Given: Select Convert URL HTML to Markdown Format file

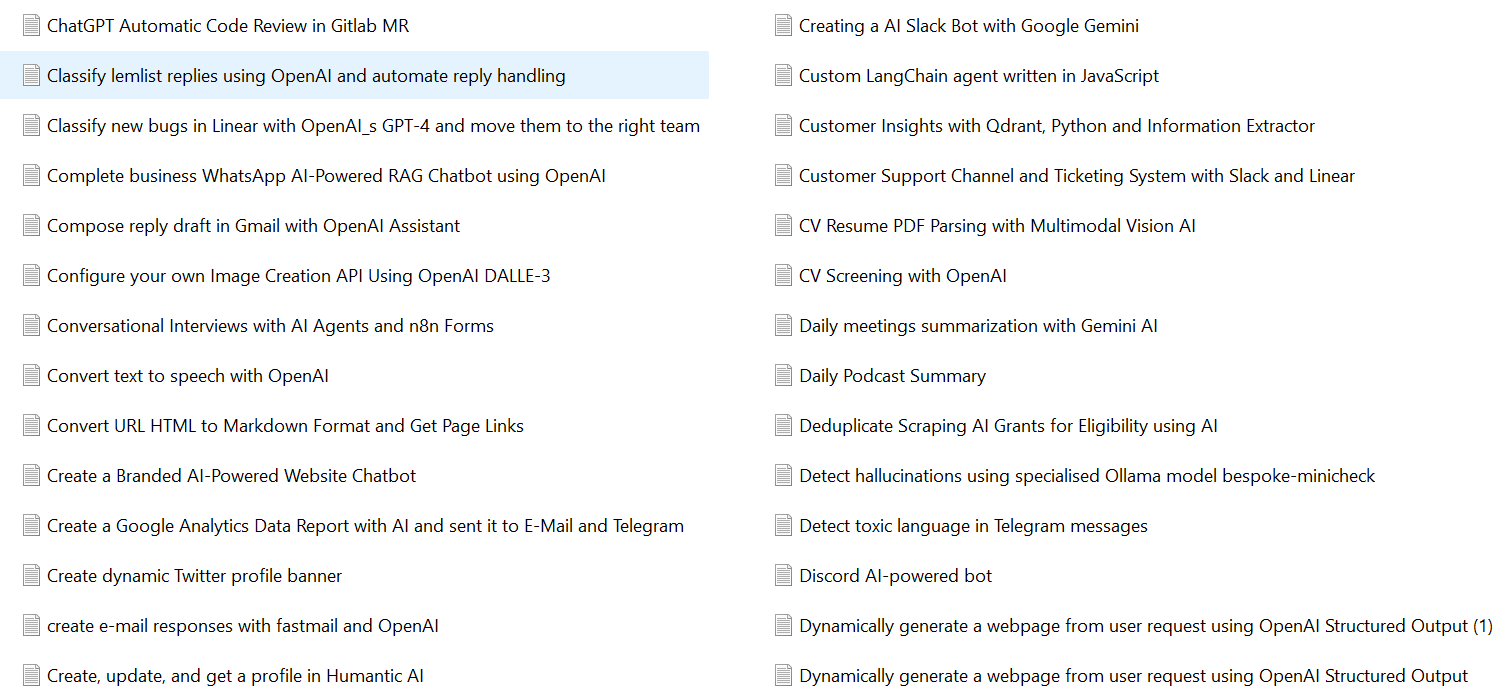Looking at the screenshot, I should 285,426.
